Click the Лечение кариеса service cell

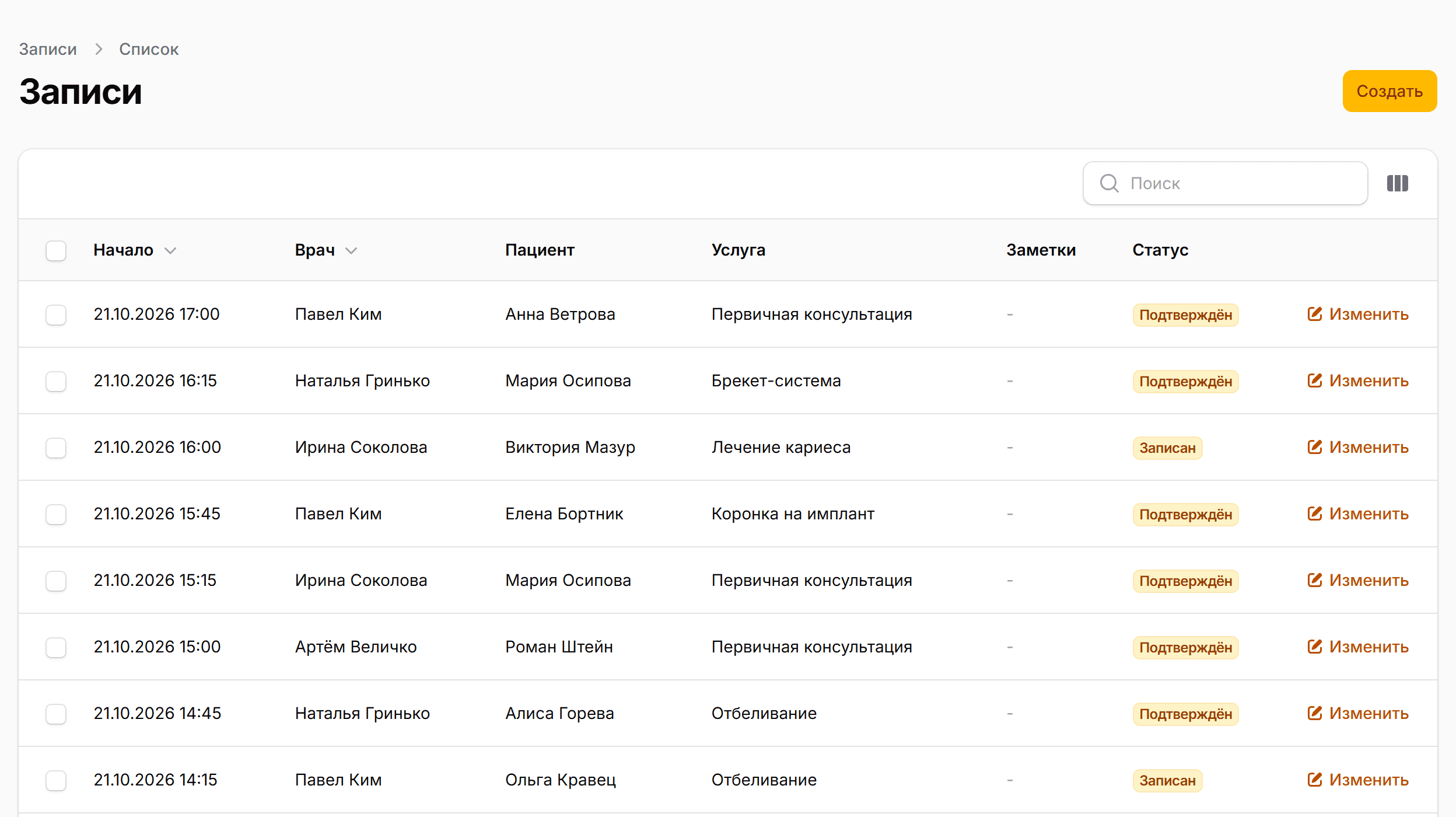781,448
